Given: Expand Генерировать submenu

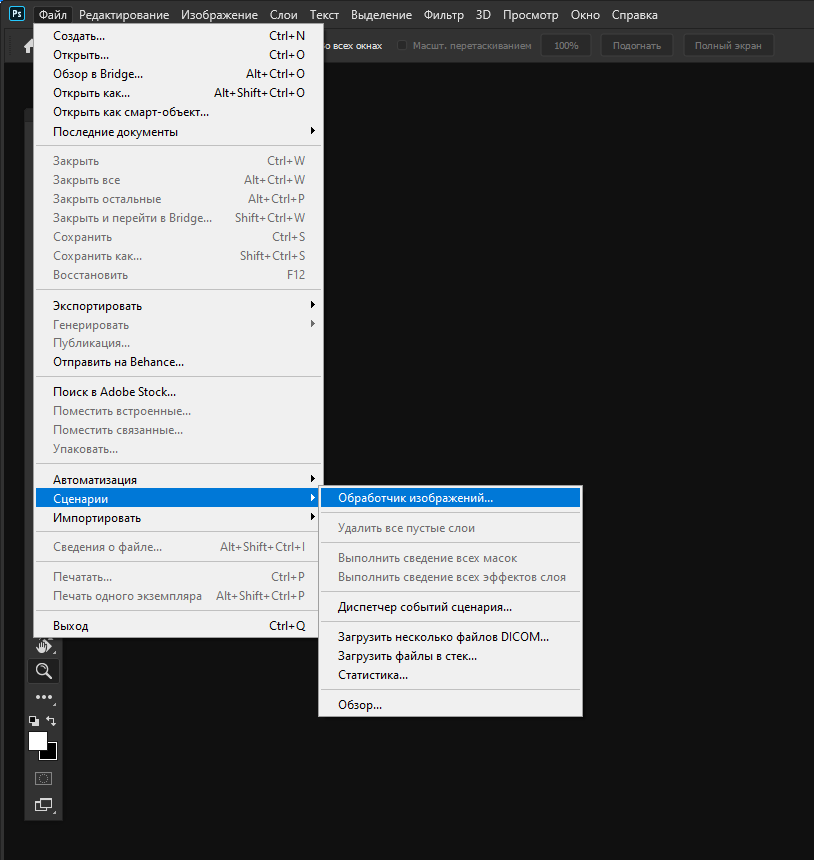Looking at the screenshot, I should point(178,325).
